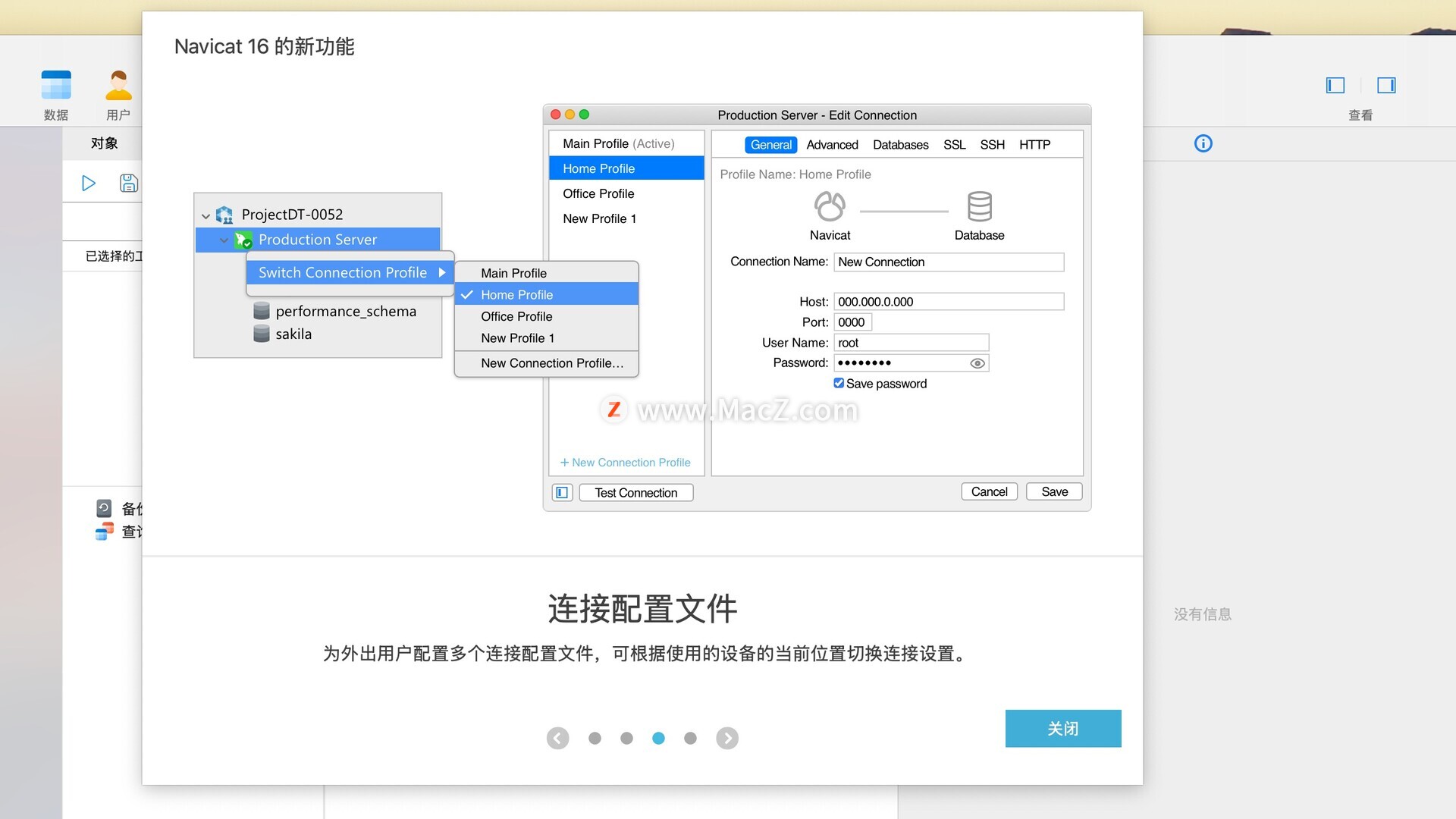Show the right sidebar panel icon
The height and width of the screenshot is (819, 1456).
click(x=1386, y=85)
